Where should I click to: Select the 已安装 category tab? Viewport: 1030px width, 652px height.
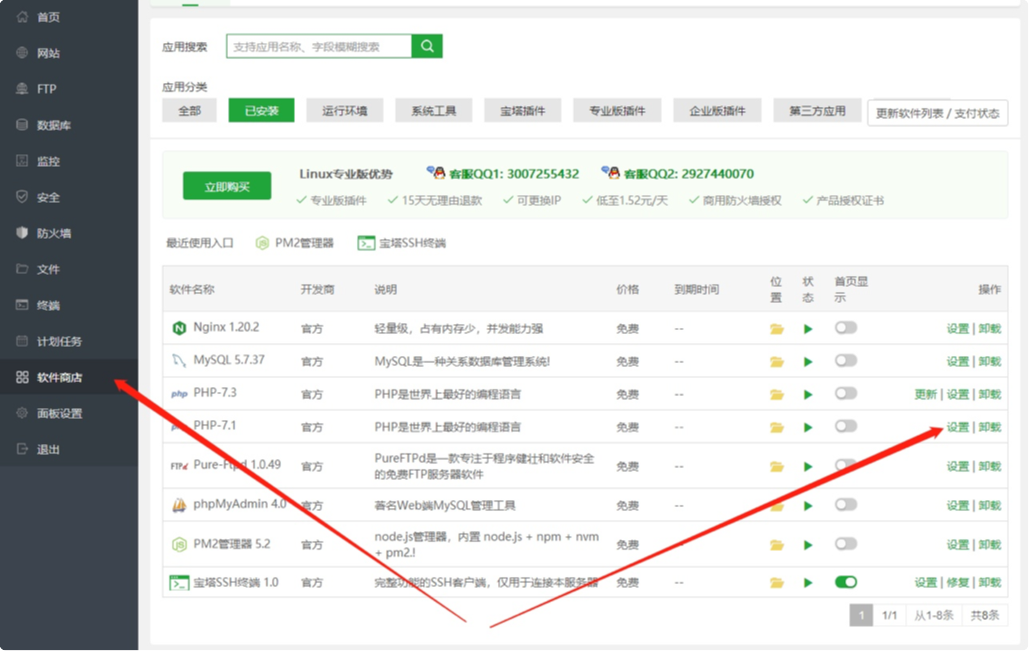(x=261, y=110)
